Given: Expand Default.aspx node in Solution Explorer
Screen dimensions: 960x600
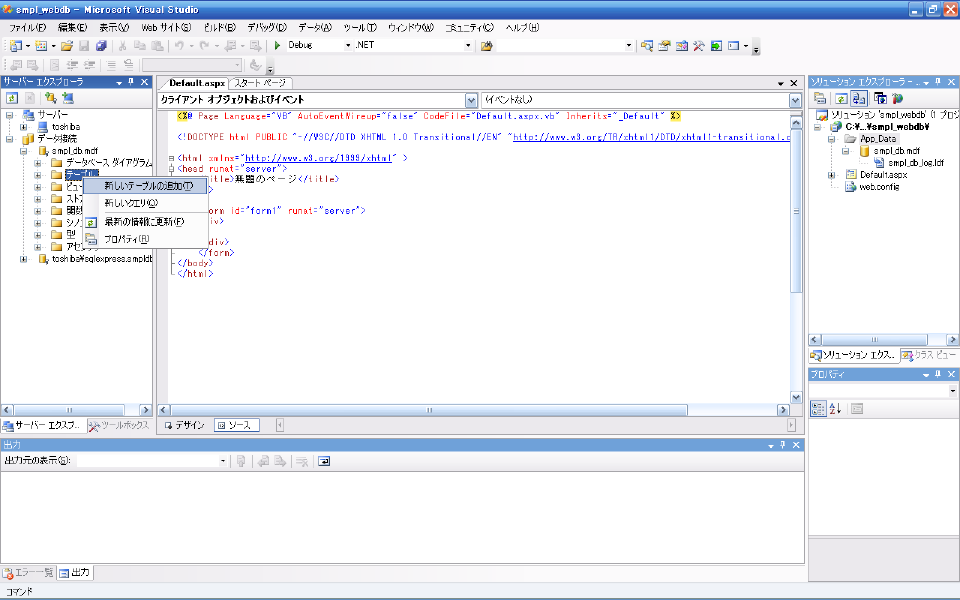Looking at the screenshot, I should pos(831,175).
